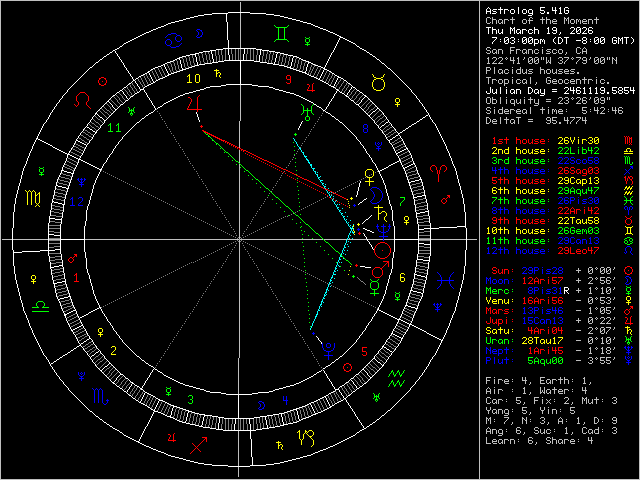Click the 'Chart of the Moment' heading
This screenshot has width=640, height=480.
click(x=542, y=21)
